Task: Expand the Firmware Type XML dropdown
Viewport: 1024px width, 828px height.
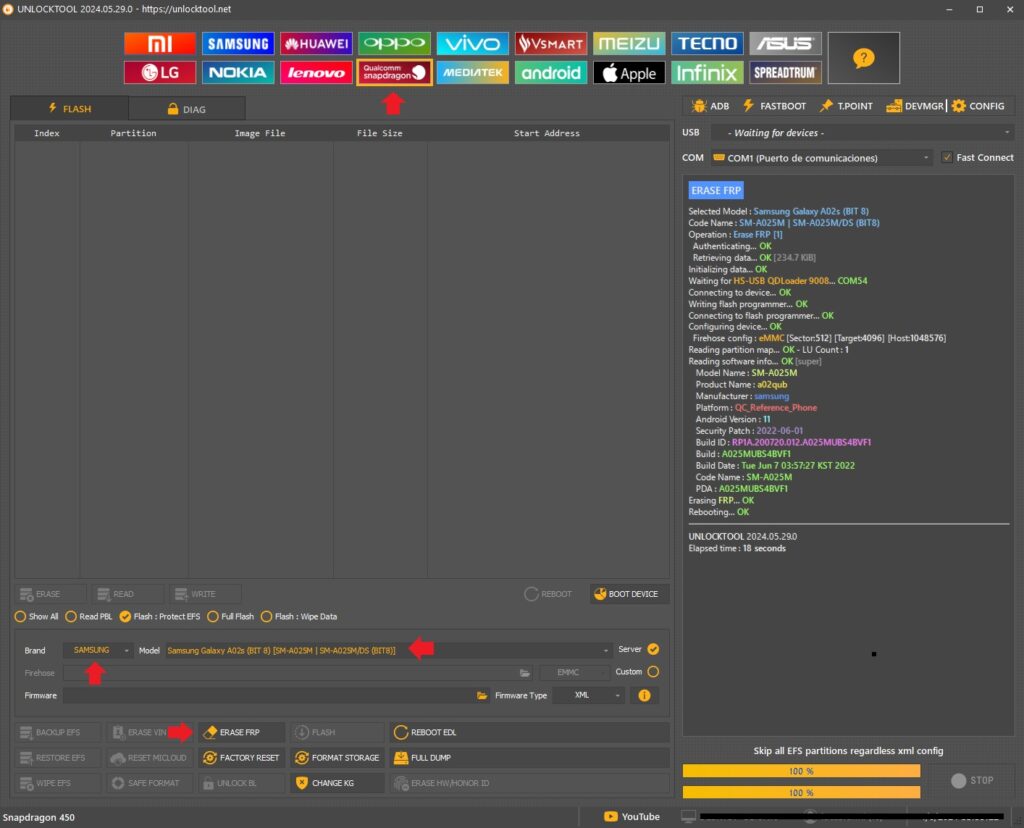Action: (x=588, y=695)
